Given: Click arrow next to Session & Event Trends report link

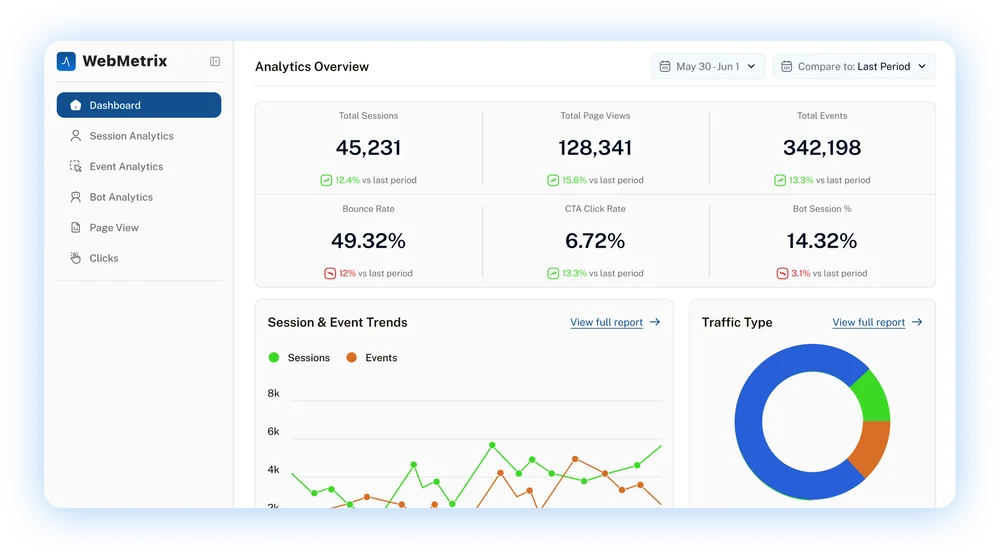Looking at the screenshot, I should pyautogui.click(x=655, y=322).
